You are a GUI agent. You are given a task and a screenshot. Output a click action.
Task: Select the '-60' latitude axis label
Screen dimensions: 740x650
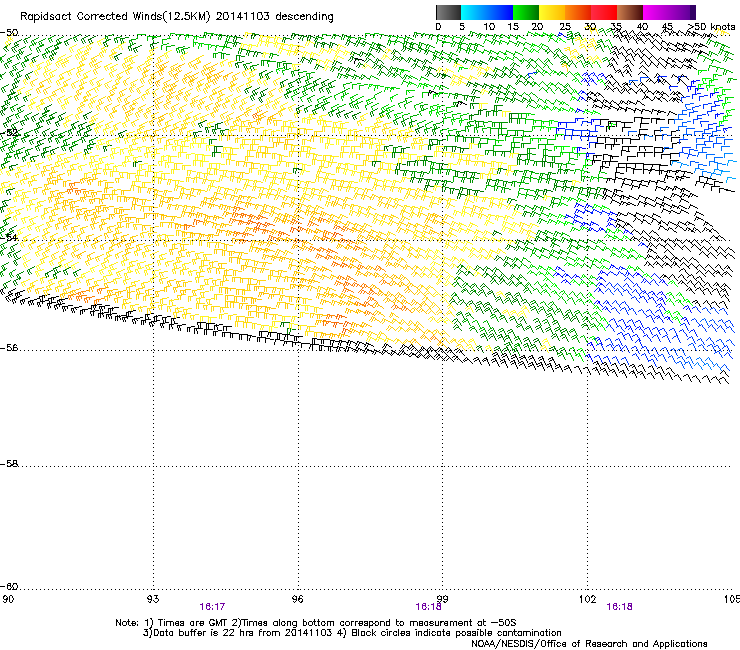9,587
